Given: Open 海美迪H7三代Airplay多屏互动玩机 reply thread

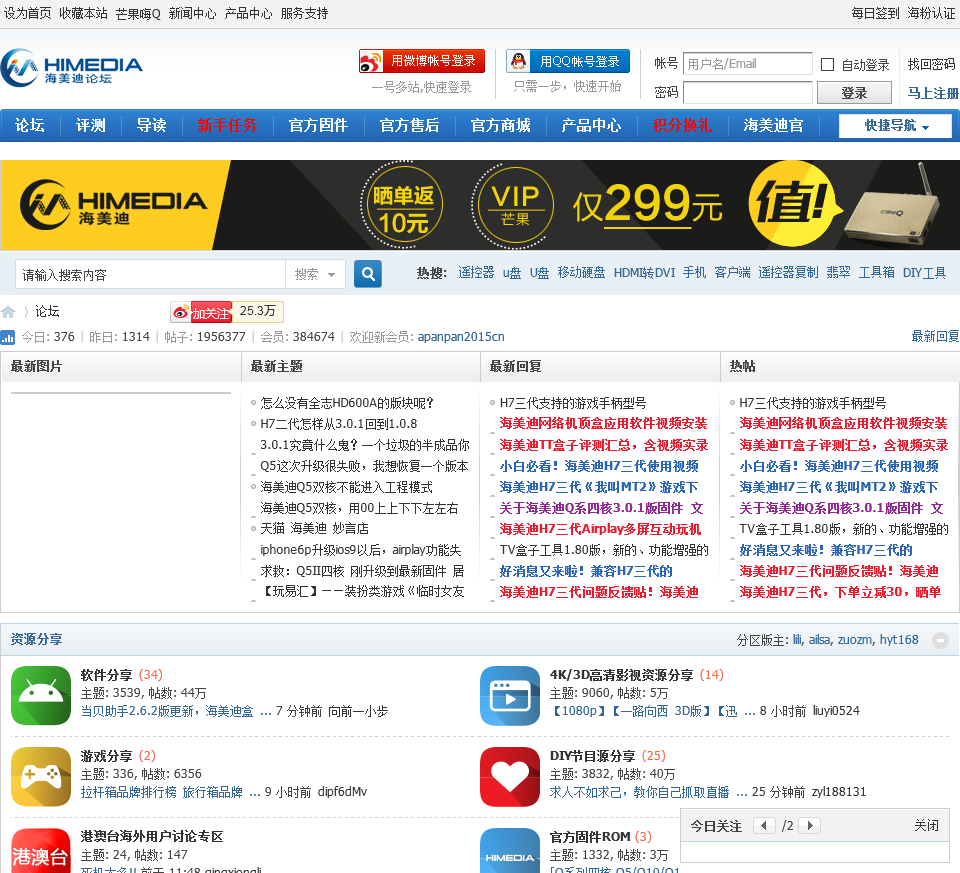Looking at the screenshot, I should (600, 529).
